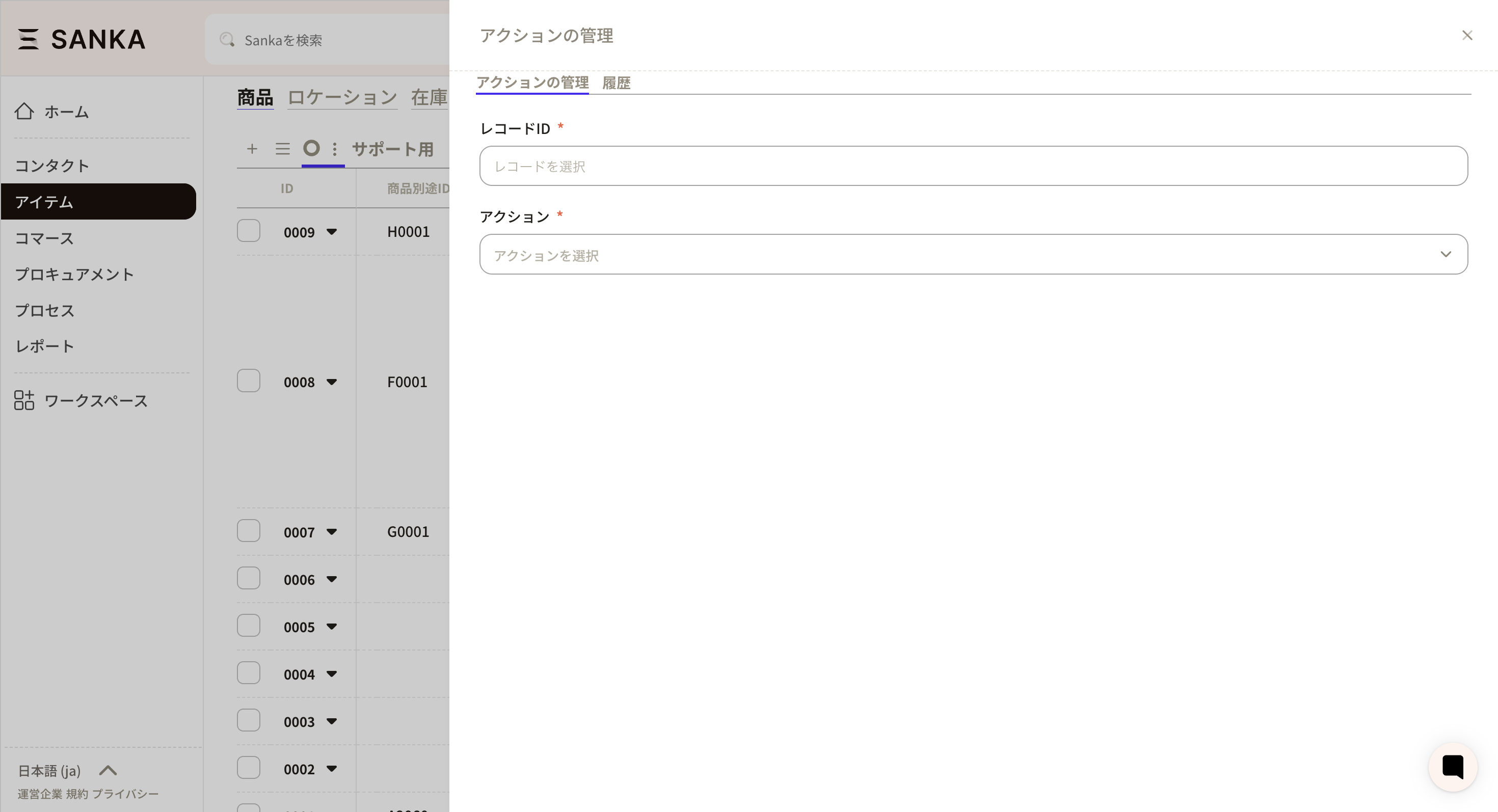Check the checkbox for row 0009
This screenshot has height=812, width=1498.
(x=248, y=231)
